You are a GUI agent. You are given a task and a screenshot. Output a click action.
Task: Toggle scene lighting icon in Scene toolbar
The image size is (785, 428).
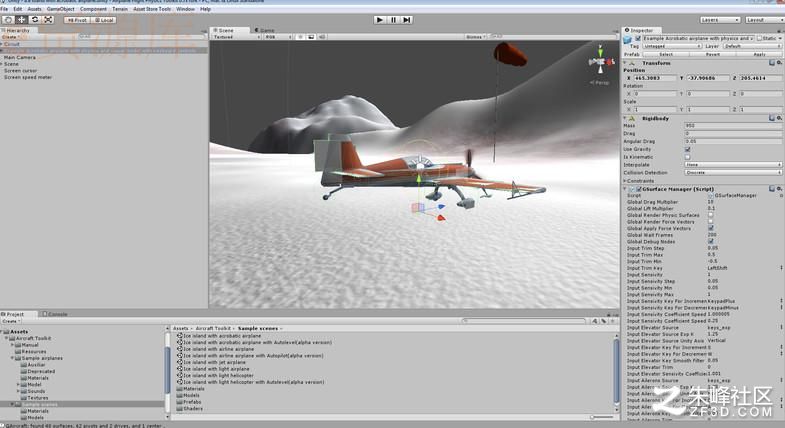(300, 37)
